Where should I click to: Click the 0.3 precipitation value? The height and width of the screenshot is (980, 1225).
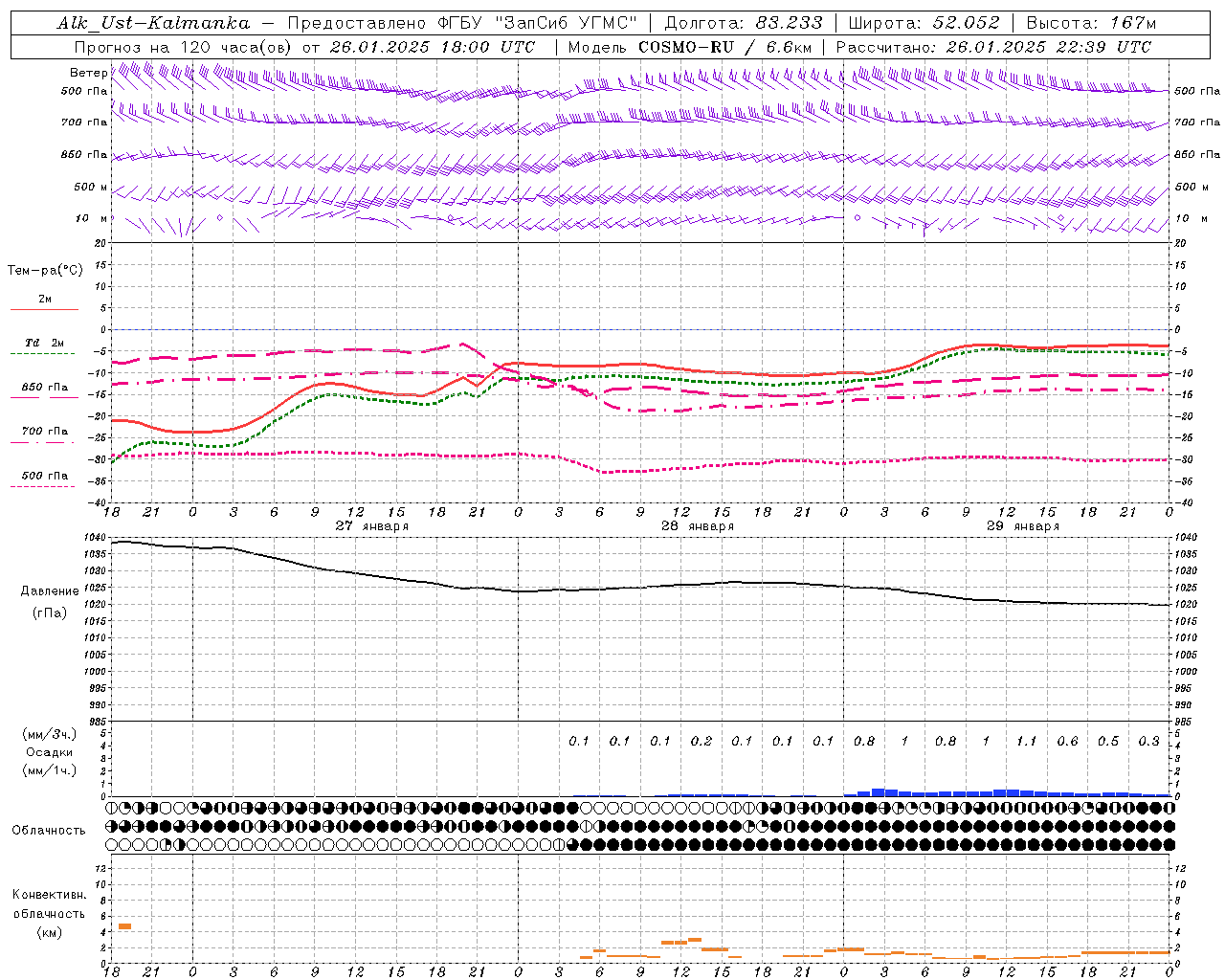point(1149,742)
